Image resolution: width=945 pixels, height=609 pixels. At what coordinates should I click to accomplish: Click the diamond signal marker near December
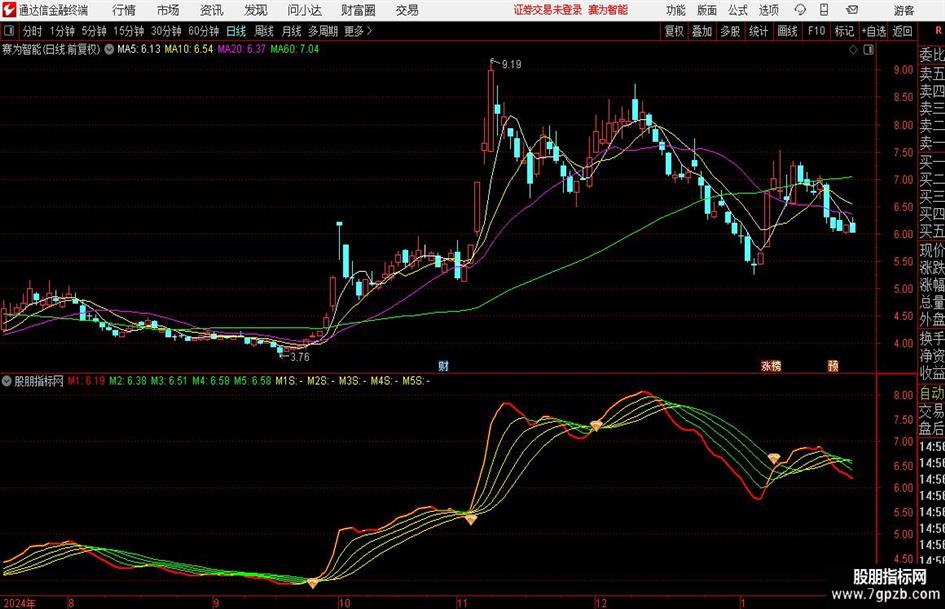[x=596, y=426]
